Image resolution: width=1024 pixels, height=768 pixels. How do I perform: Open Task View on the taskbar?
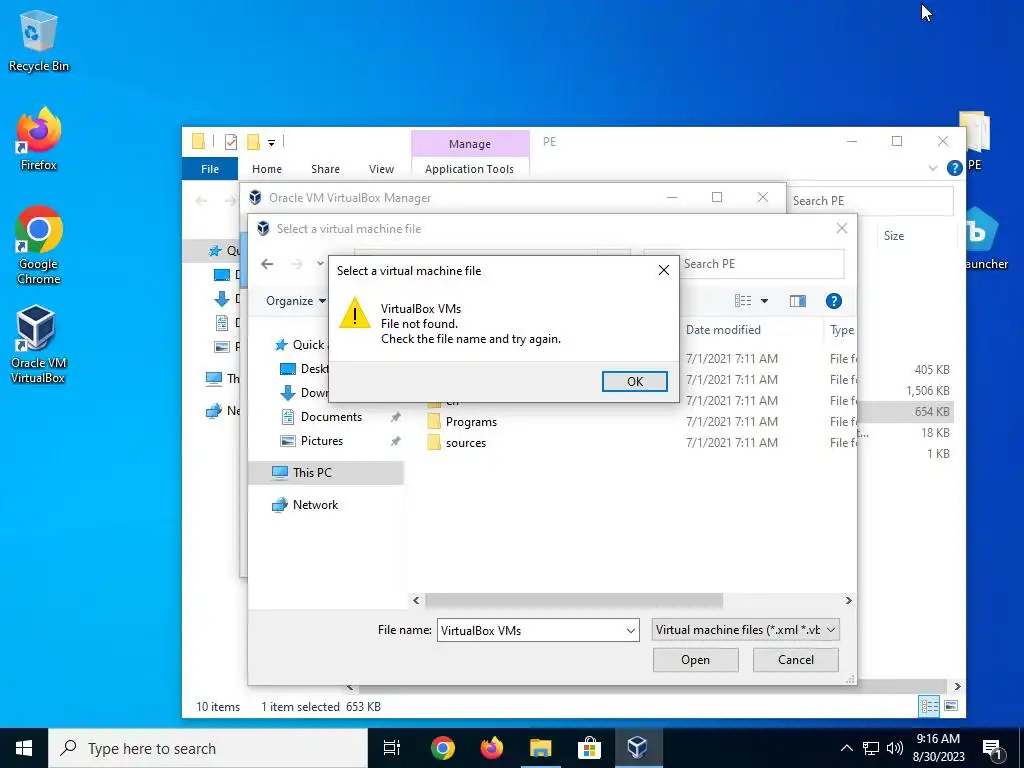click(x=392, y=748)
